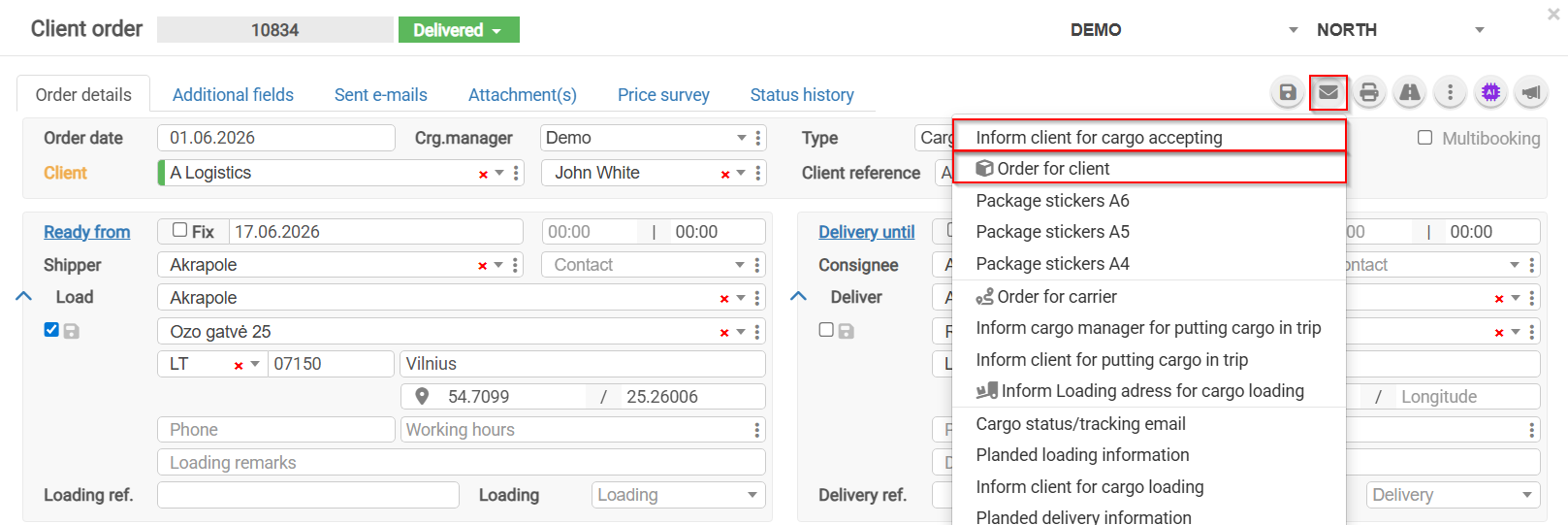The height and width of the screenshot is (525, 1568).
Task: Select Package stickers A5
Action: pos(1150,232)
